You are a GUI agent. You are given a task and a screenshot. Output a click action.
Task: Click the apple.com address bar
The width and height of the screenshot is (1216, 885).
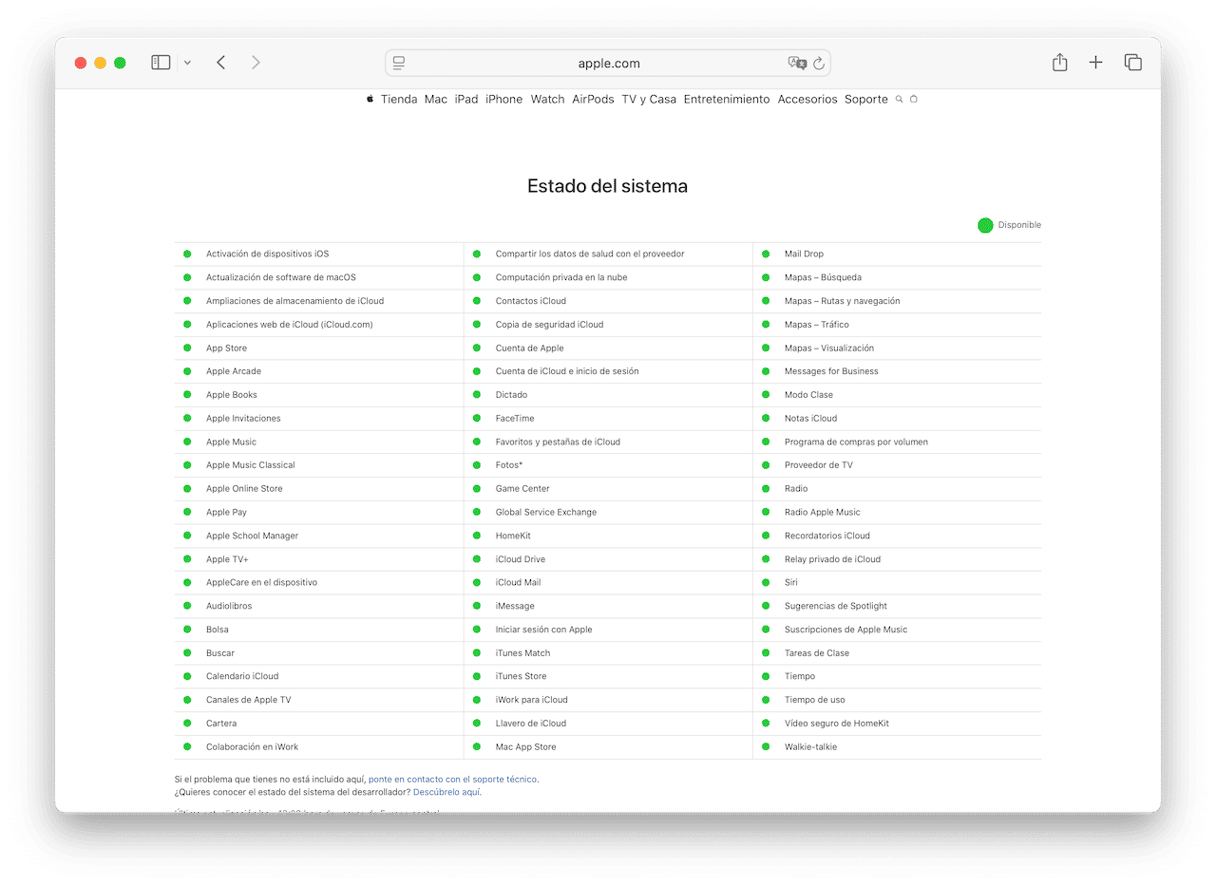(608, 63)
